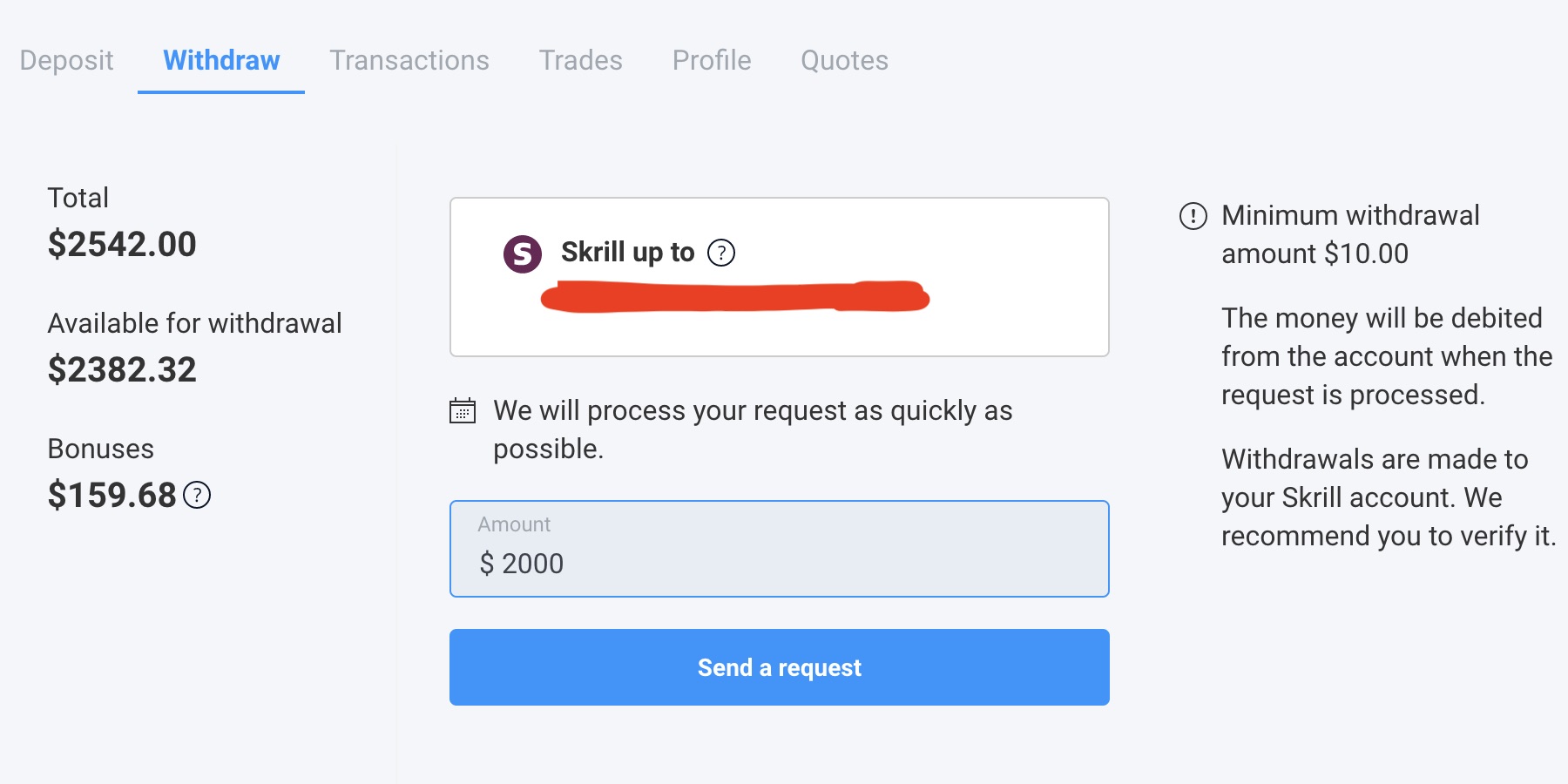Click the Available for withdrawal amount $2382.32

[x=122, y=369]
